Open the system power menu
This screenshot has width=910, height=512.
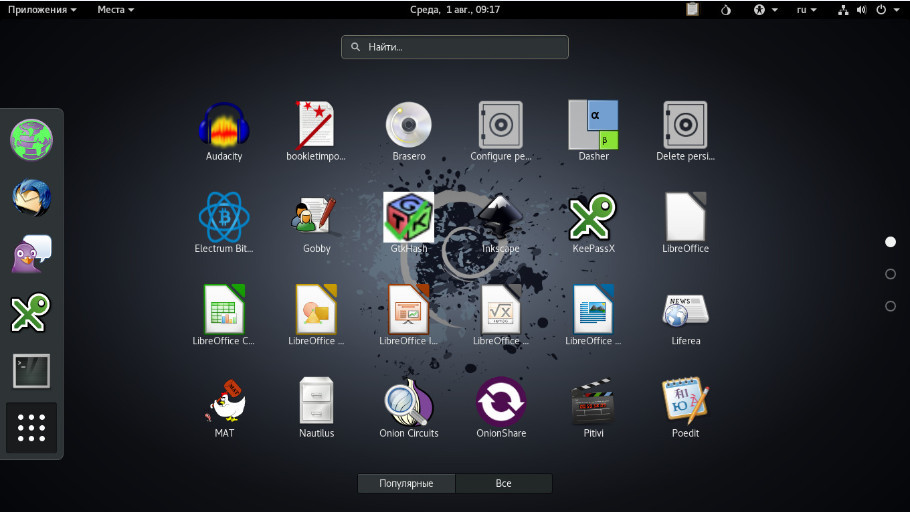pos(888,9)
